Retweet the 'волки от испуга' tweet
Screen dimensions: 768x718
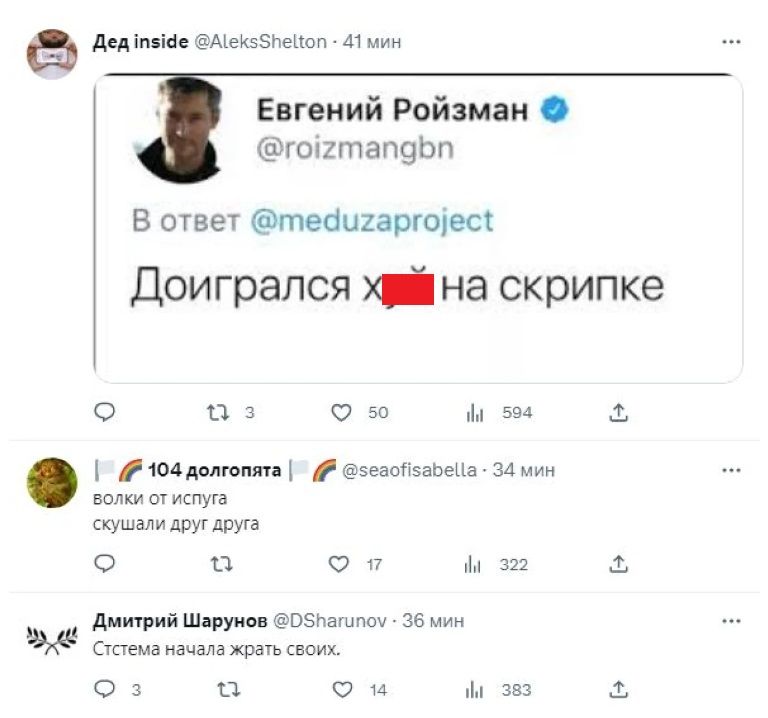click(224, 564)
